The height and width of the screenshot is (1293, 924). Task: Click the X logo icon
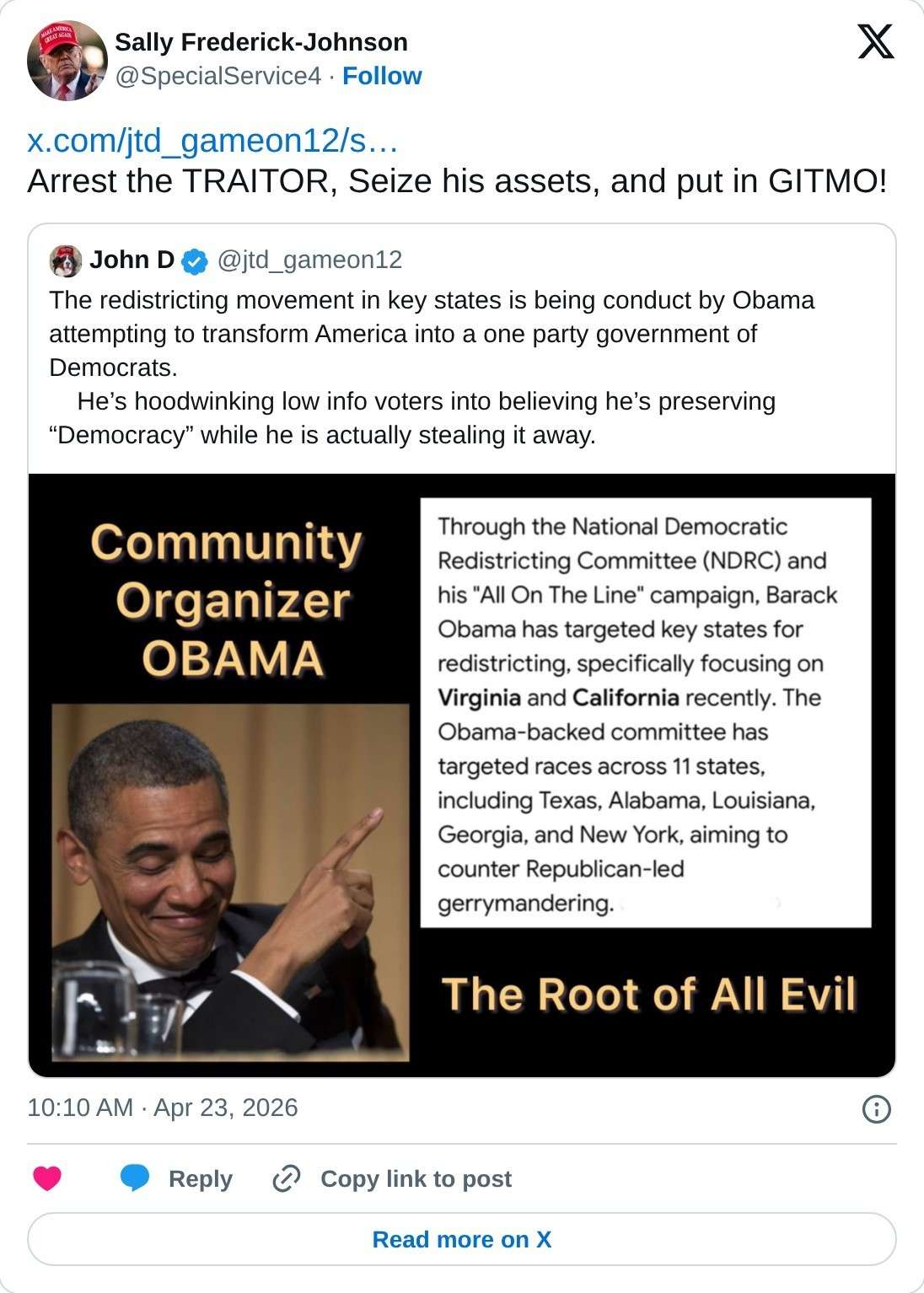click(876, 41)
